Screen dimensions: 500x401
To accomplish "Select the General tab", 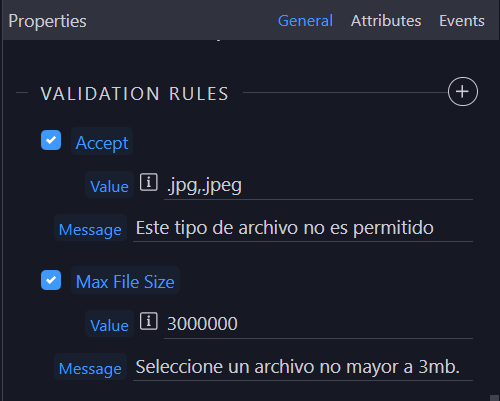I will (305, 21).
